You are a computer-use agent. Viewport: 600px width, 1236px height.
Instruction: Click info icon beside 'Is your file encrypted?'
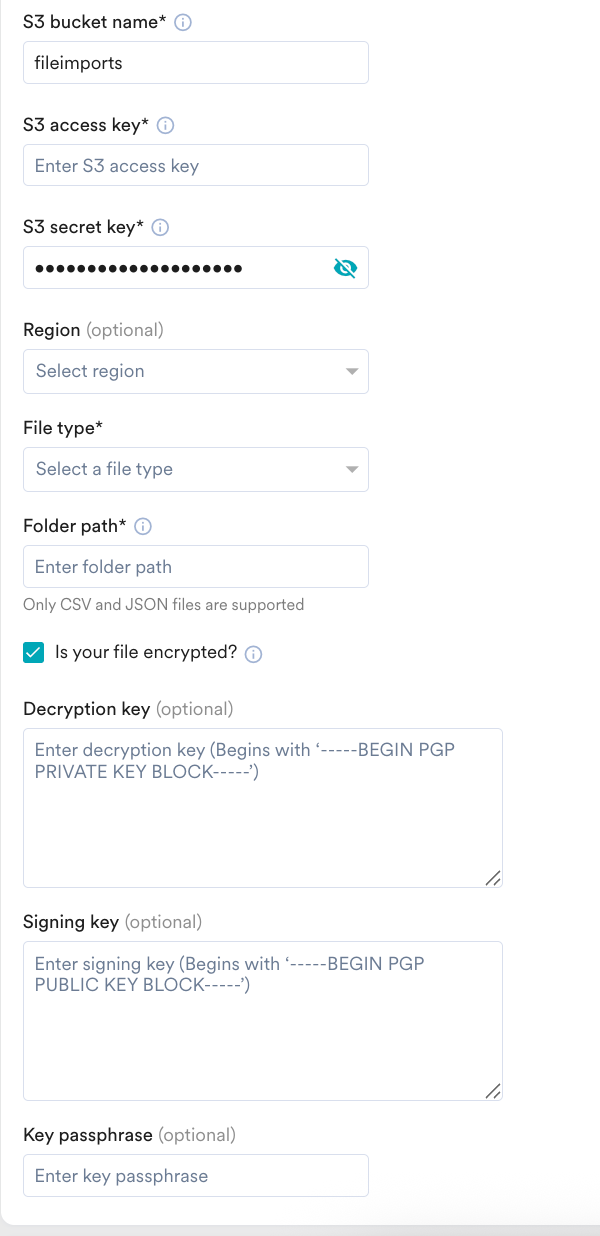[254, 654]
